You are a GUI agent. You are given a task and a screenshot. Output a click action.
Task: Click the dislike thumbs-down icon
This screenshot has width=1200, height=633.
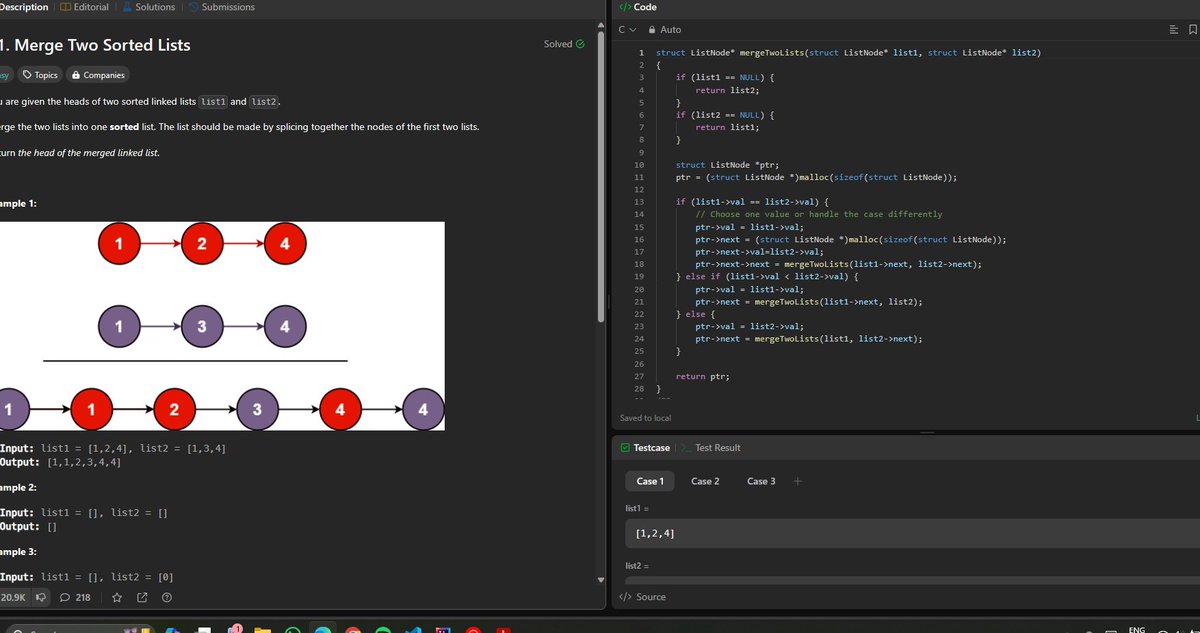[x=41, y=598]
